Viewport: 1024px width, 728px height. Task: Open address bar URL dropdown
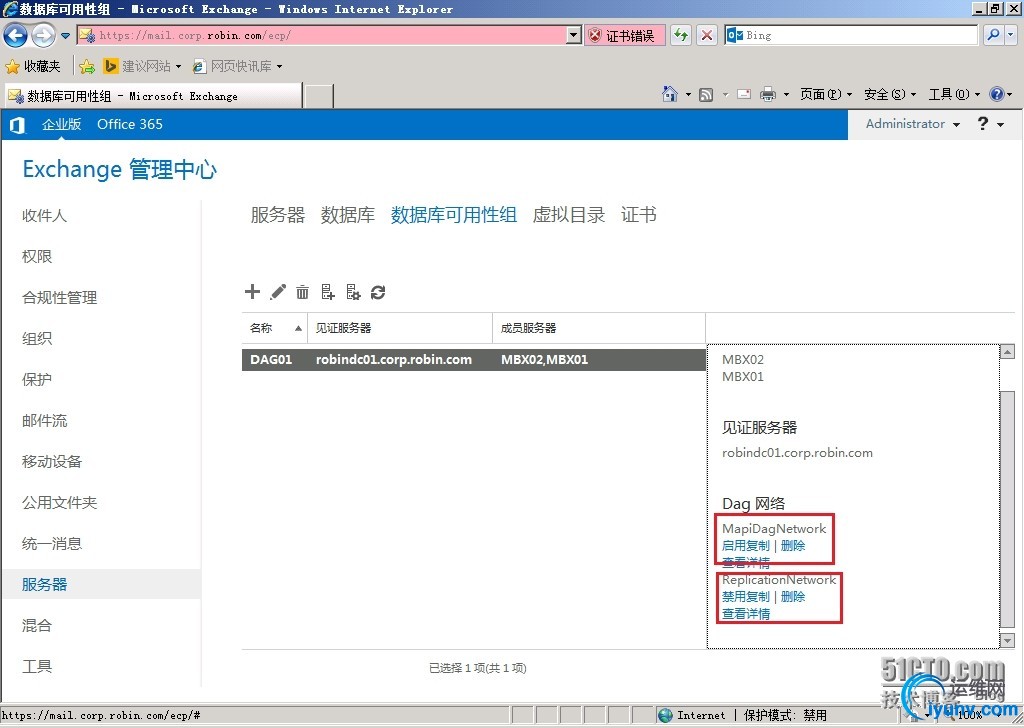pyautogui.click(x=573, y=35)
